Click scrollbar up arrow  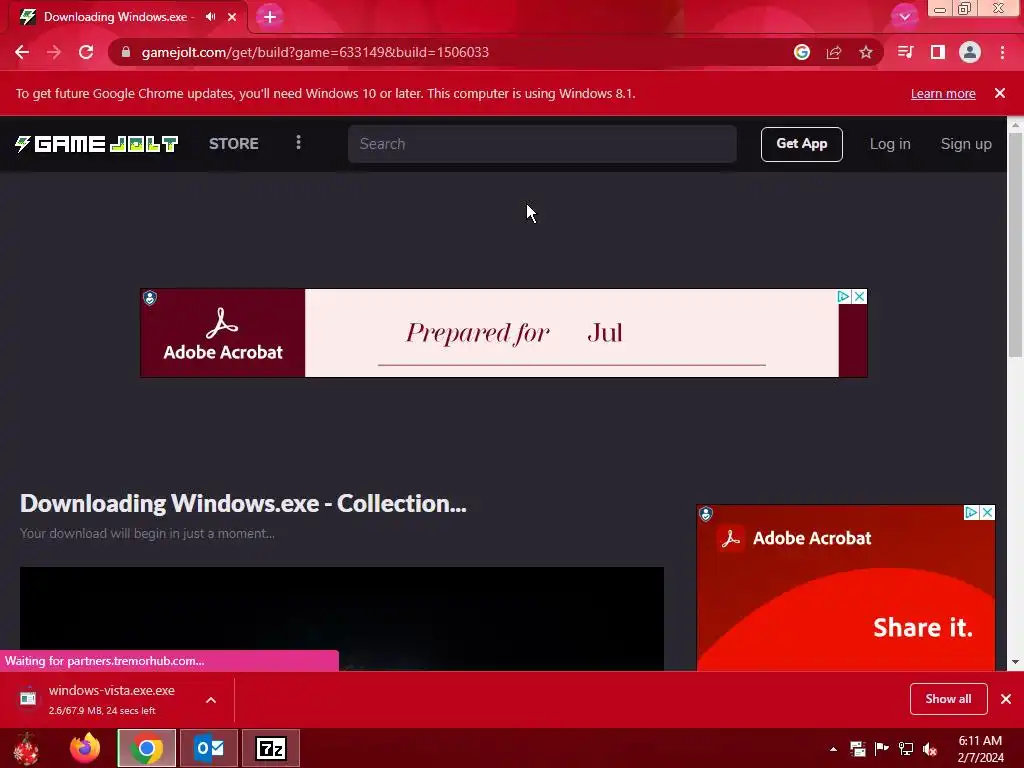pos(1015,124)
